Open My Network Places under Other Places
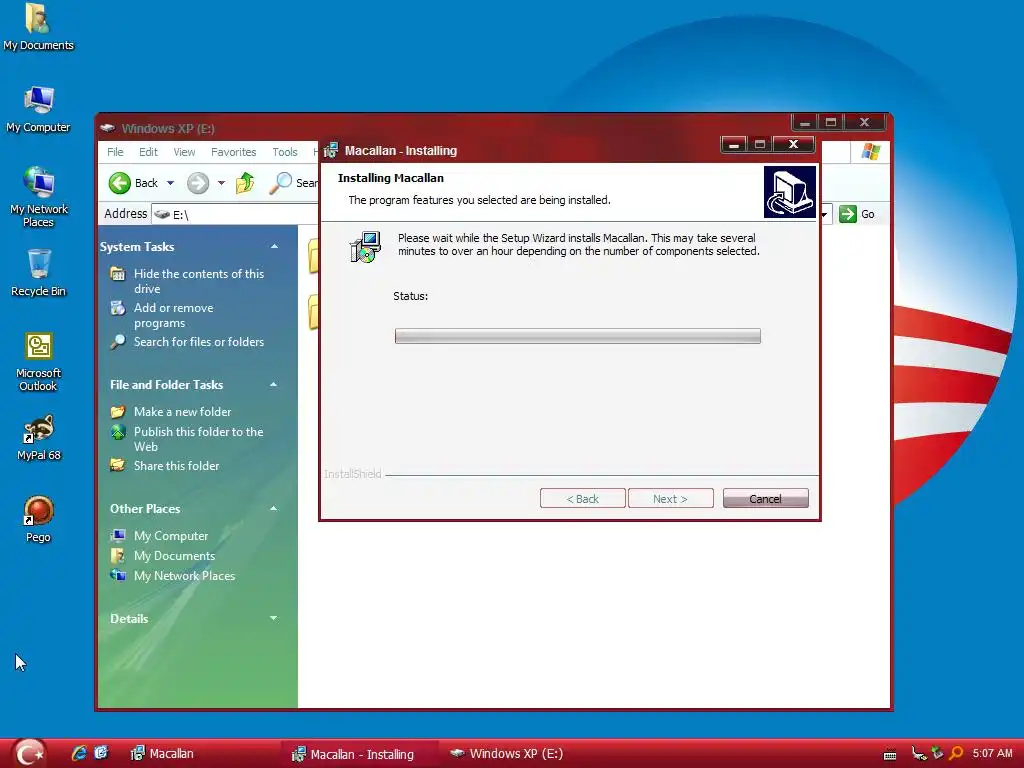This screenshot has height=768, width=1024. pos(184,575)
